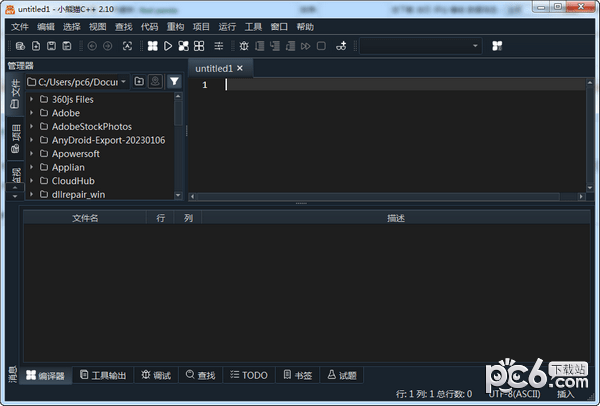Click the editor horizontal scrollbar right arrow
The width and height of the screenshot is (600, 406).
click(581, 196)
